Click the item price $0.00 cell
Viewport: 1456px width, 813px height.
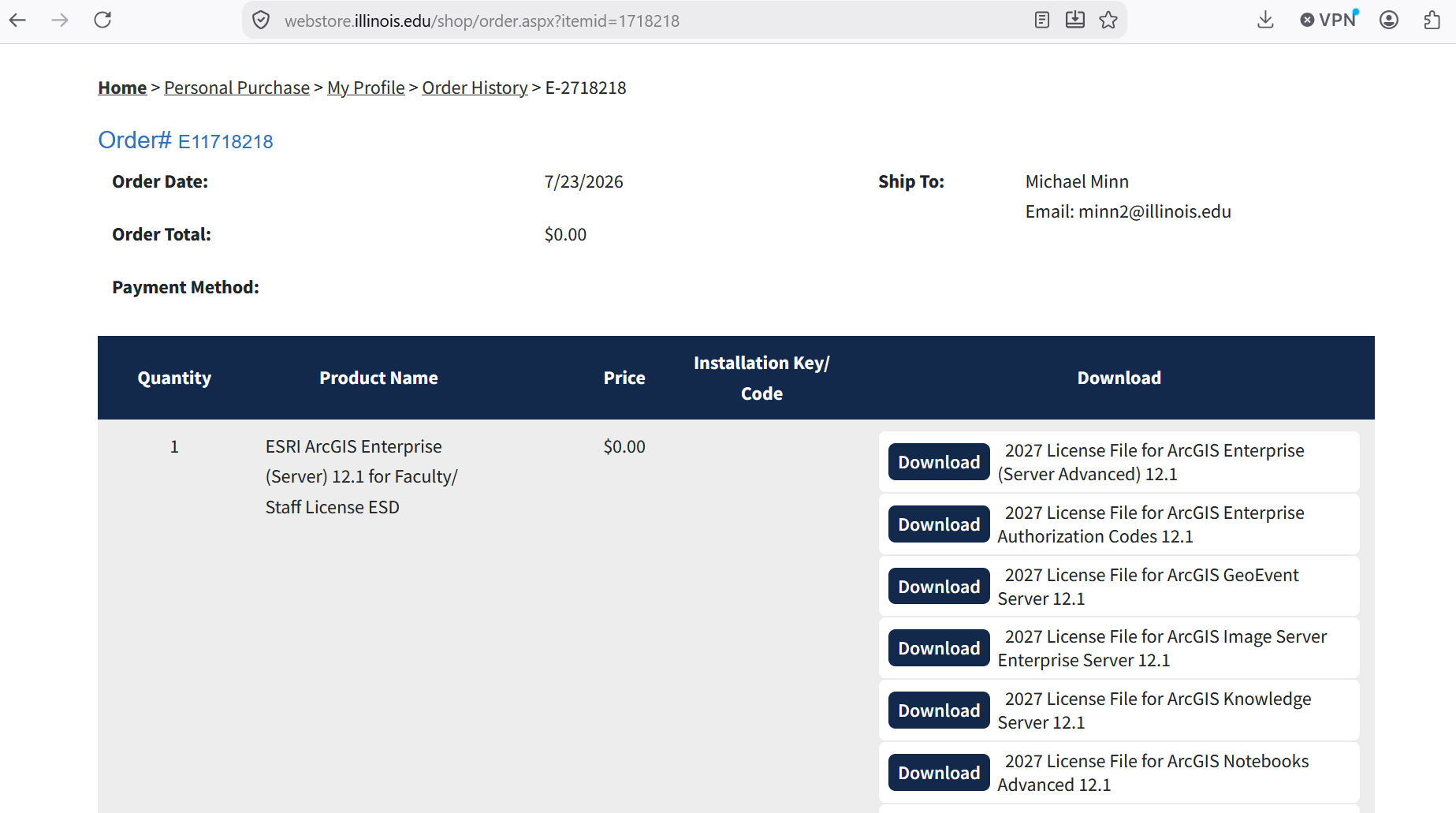point(624,447)
